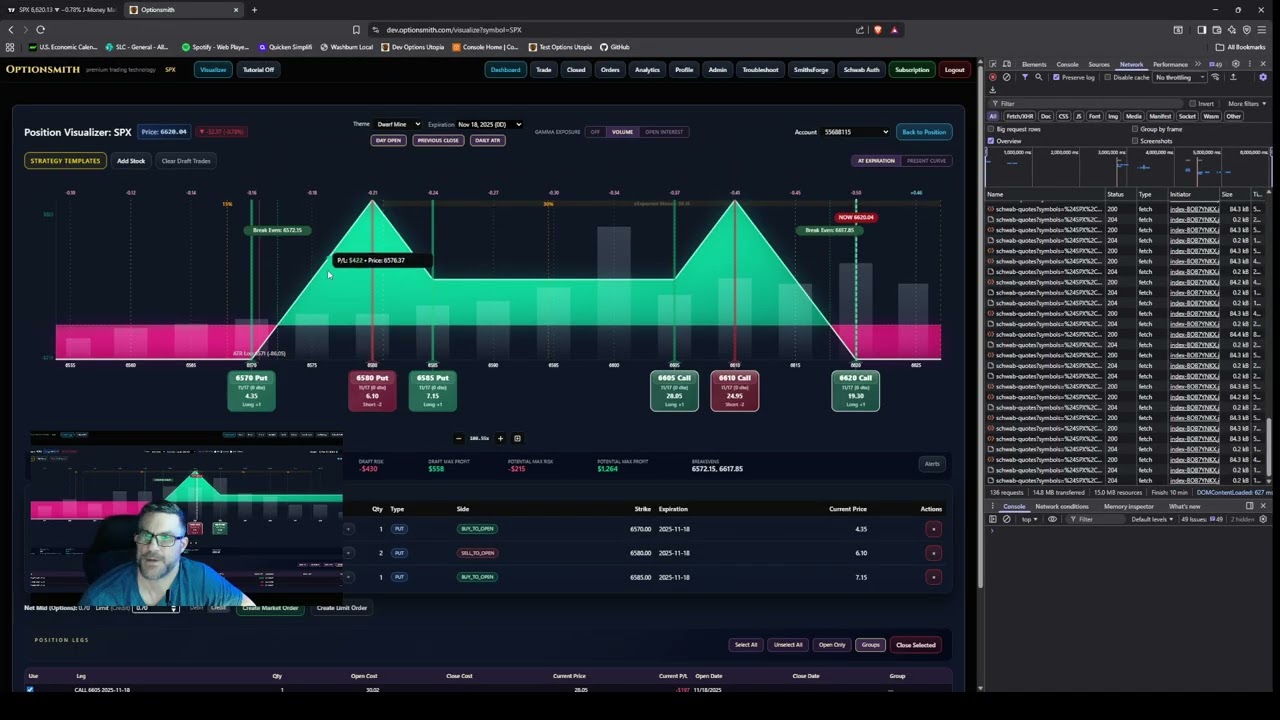Uncheck the Overview checkbox

pos(991,141)
